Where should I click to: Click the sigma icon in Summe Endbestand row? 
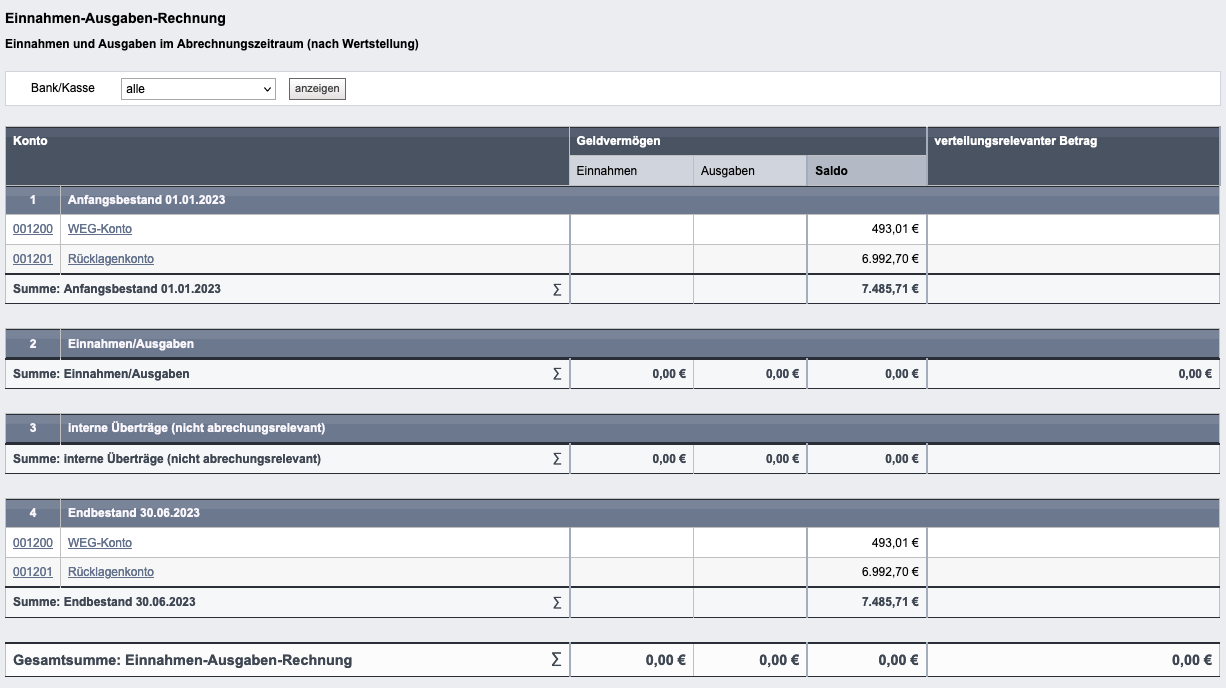[x=557, y=602]
